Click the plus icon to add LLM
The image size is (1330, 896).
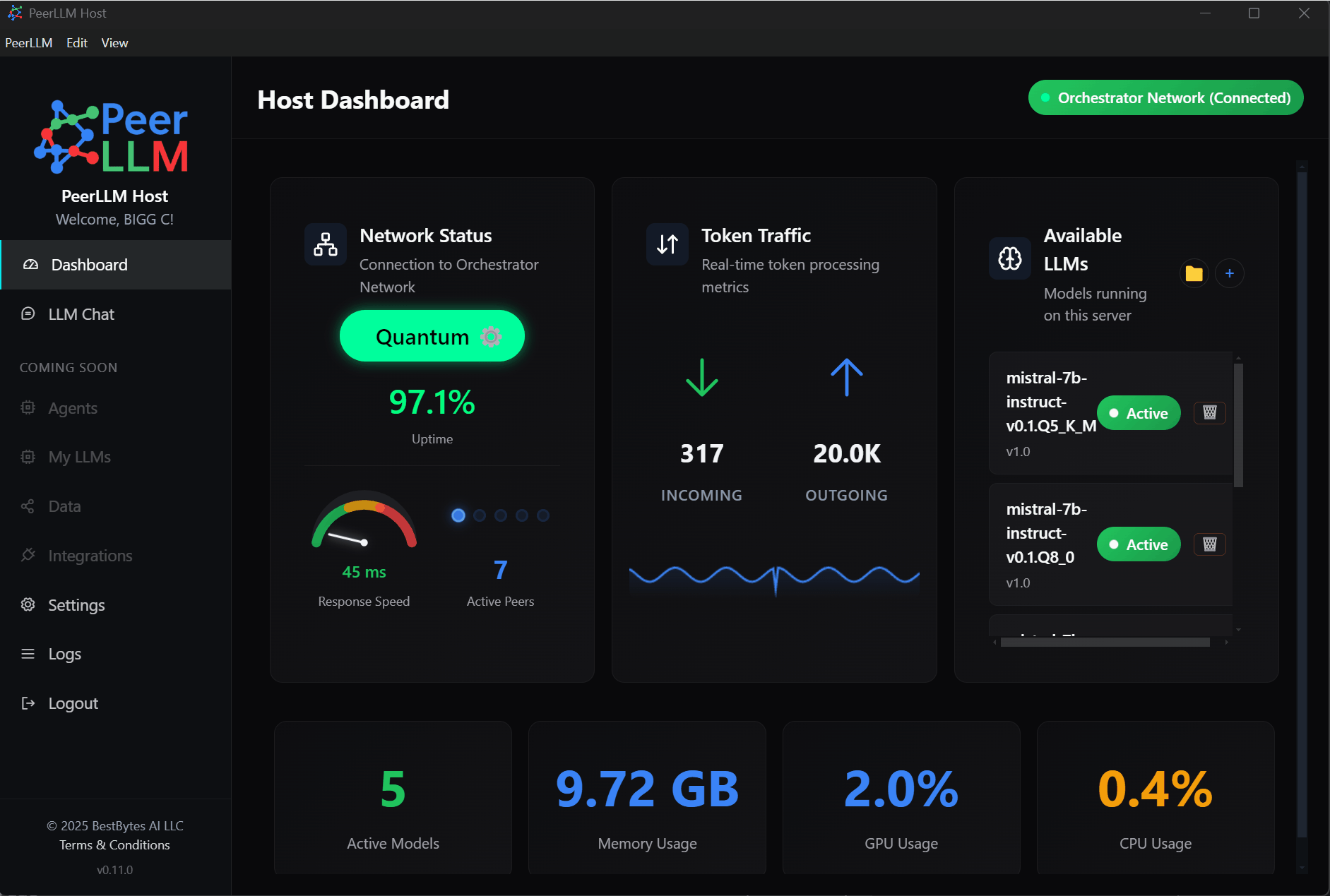coord(1230,273)
